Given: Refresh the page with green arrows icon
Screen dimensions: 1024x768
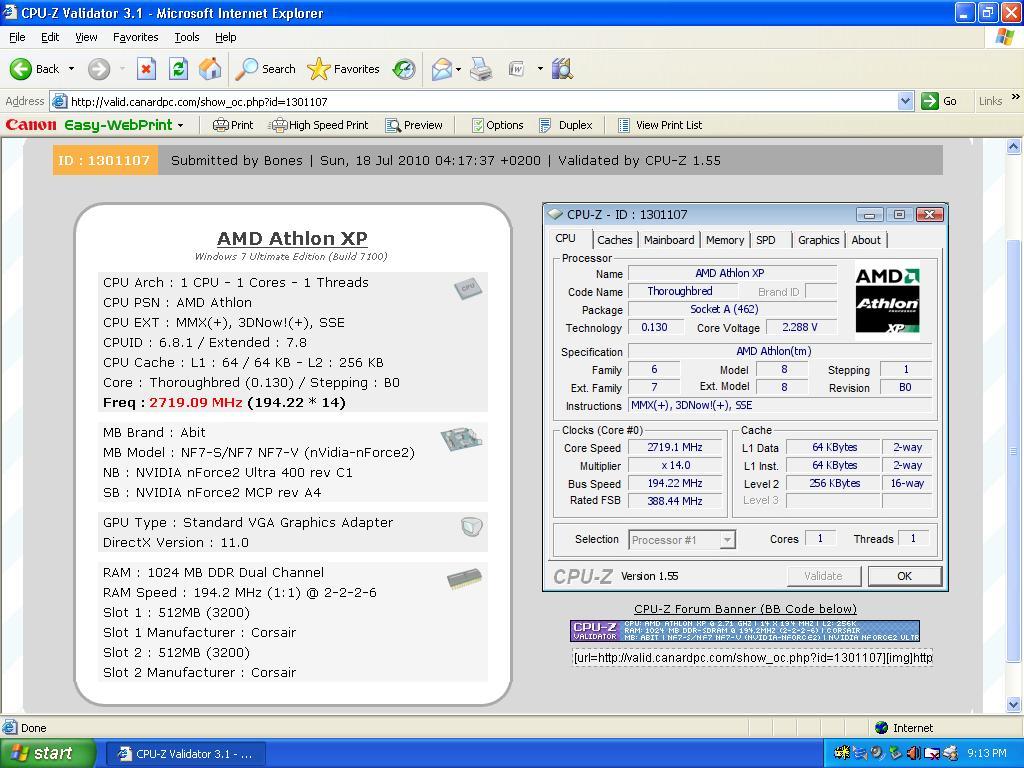Looking at the screenshot, I should (178, 69).
